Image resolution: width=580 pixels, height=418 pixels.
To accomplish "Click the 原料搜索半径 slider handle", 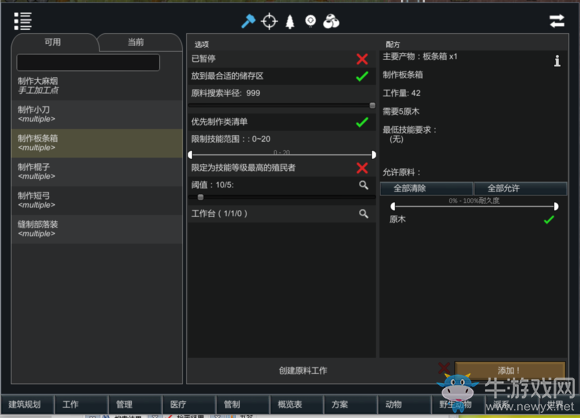I will 372,105.
